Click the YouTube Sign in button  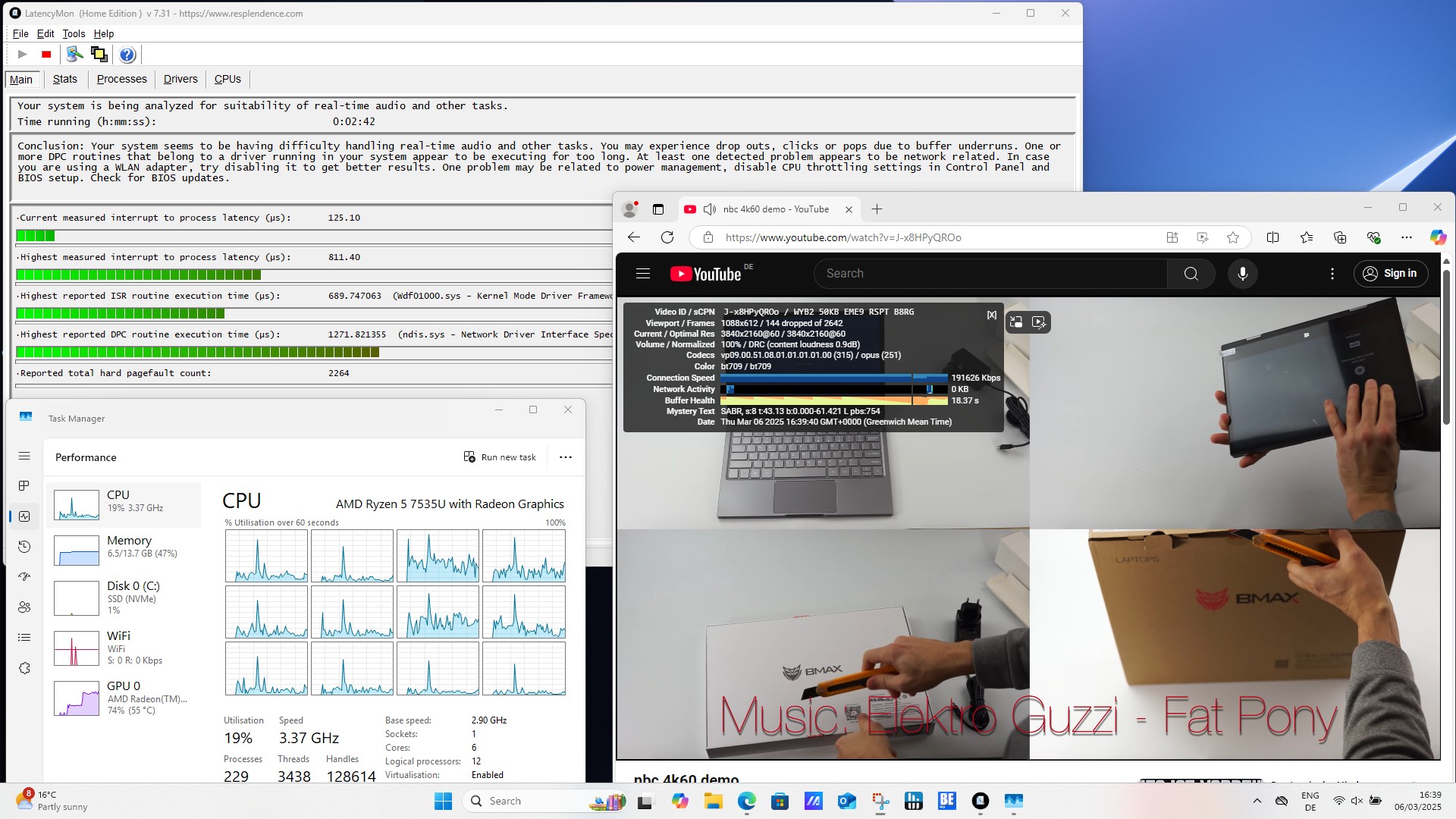(x=1390, y=274)
